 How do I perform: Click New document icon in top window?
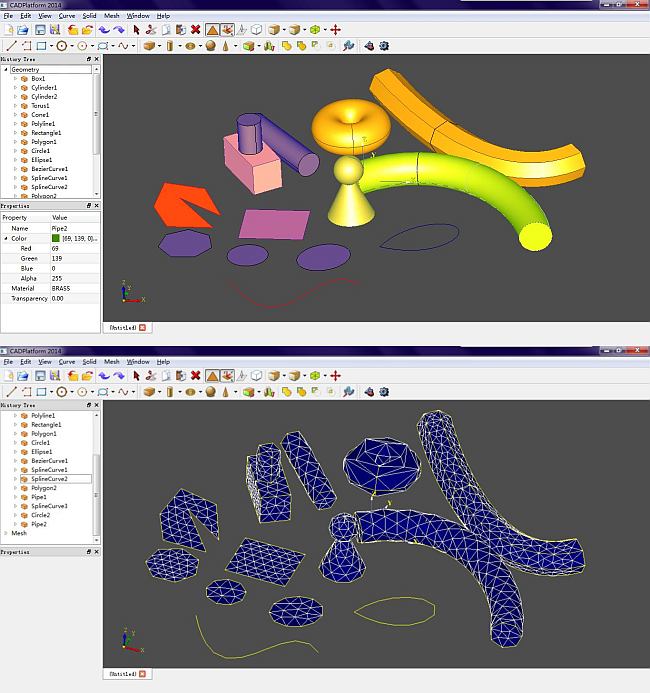pos(9,30)
